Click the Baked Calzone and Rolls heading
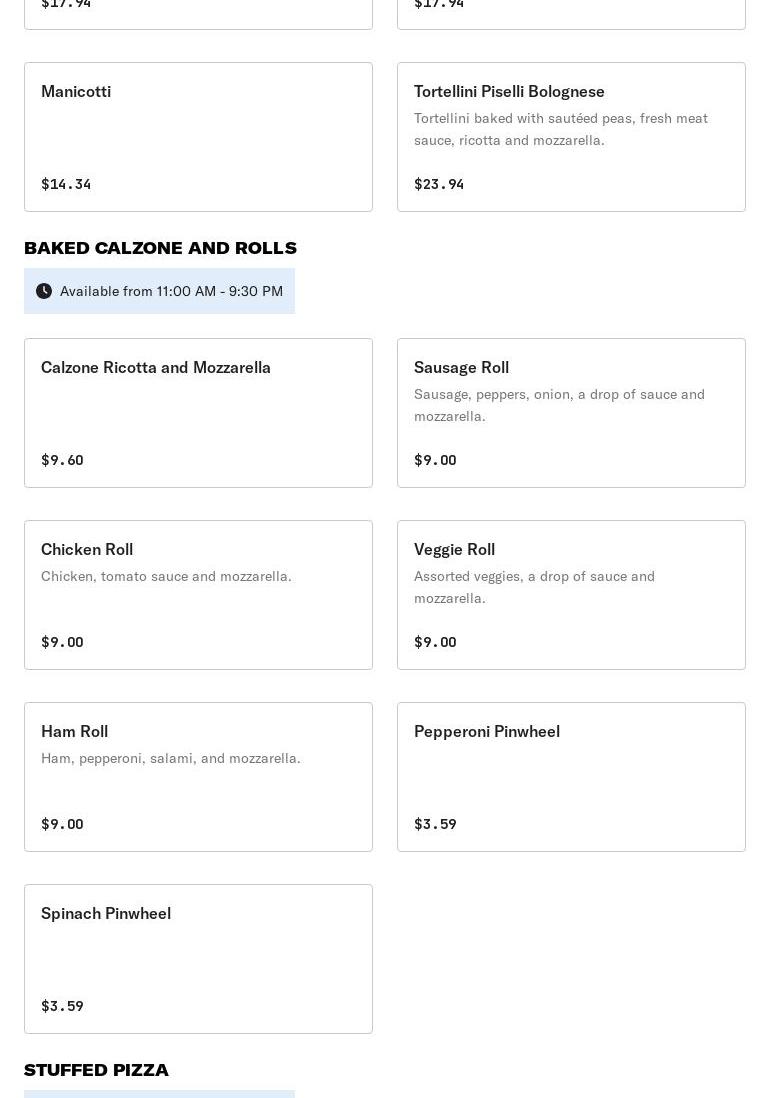Image resolution: width=770 pixels, height=1098 pixels. [x=160, y=248]
